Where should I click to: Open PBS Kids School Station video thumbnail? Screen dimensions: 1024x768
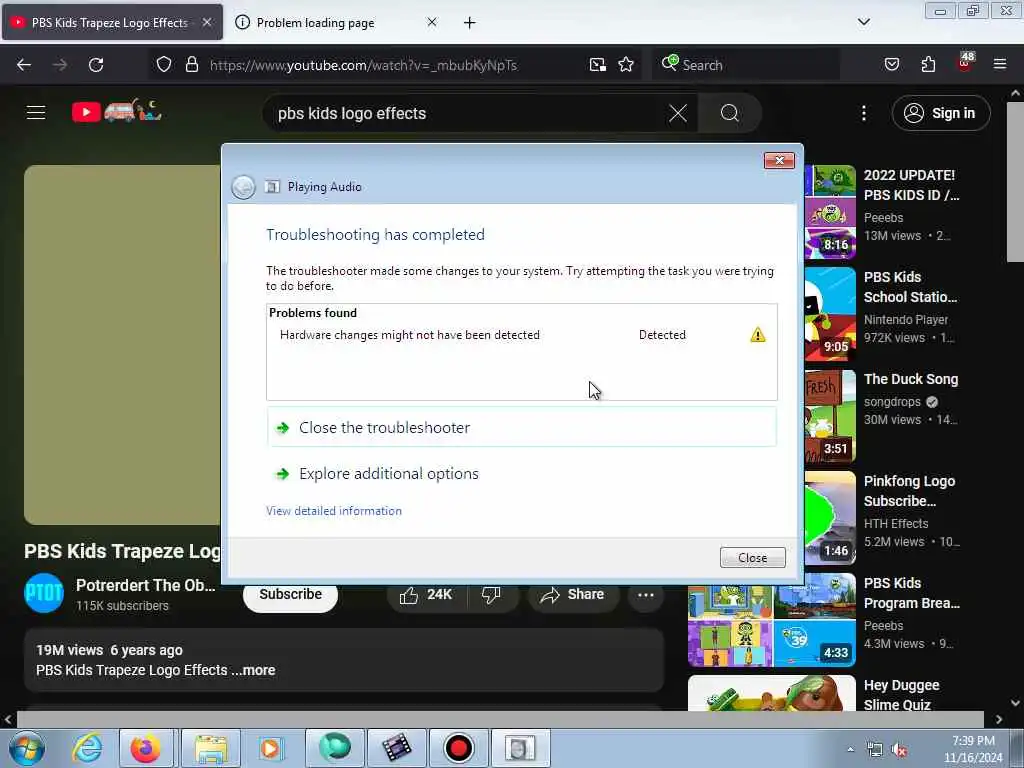(x=829, y=314)
